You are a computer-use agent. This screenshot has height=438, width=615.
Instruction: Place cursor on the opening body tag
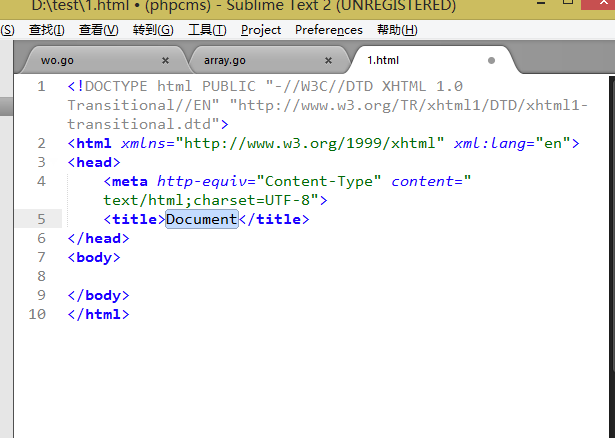[x=94, y=257]
